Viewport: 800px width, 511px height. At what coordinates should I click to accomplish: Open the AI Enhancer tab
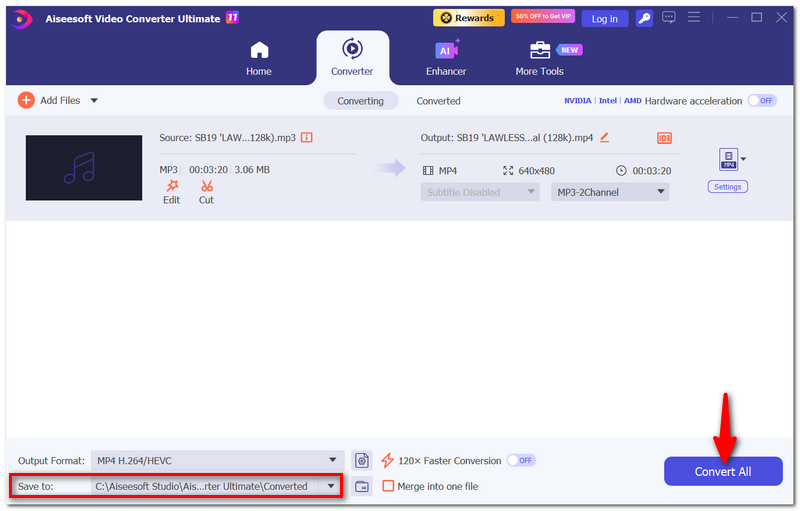pyautogui.click(x=446, y=59)
